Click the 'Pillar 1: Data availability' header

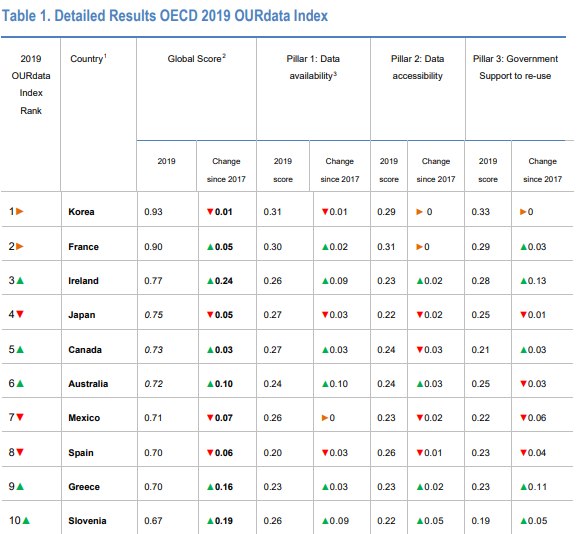click(x=313, y=67)
